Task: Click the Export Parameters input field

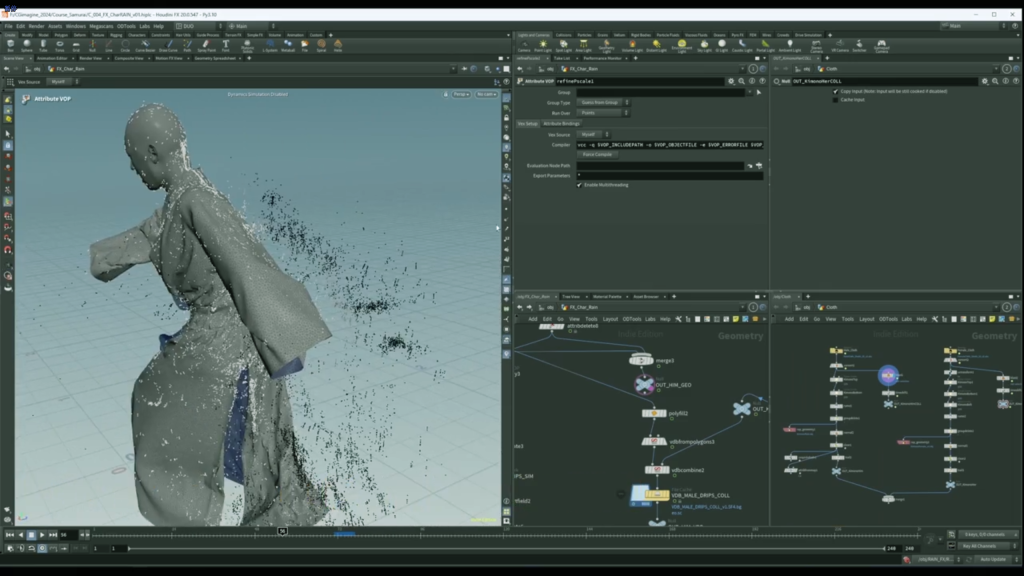Action: pos(669,176)
